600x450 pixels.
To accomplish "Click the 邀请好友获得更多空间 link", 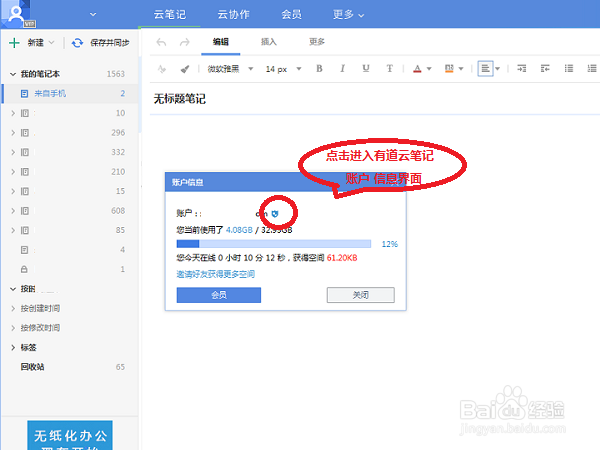I will (x=215, y=274).
